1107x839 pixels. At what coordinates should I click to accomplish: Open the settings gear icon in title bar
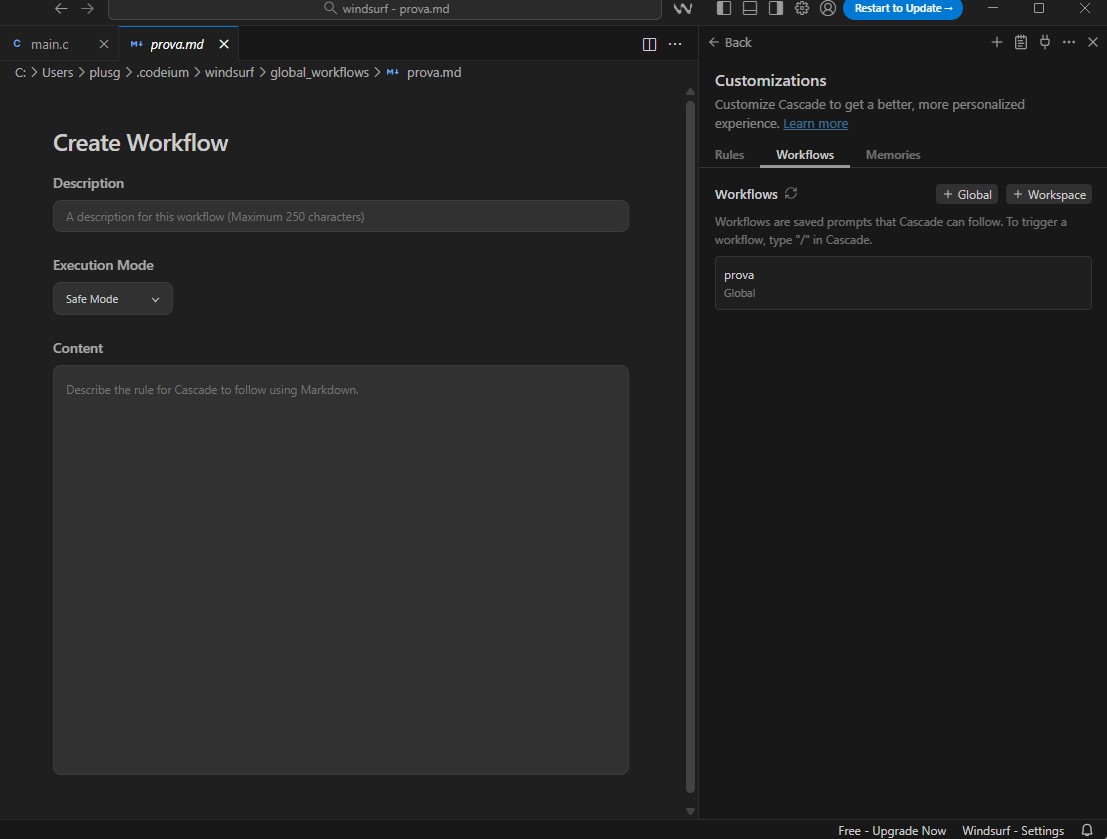(801, 8)
